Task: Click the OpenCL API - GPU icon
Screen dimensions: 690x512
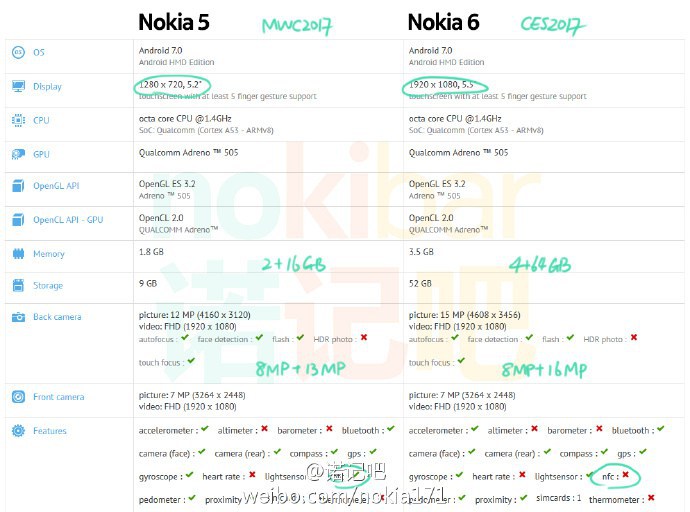Action: pyautogui.click(x=18, y=219)
